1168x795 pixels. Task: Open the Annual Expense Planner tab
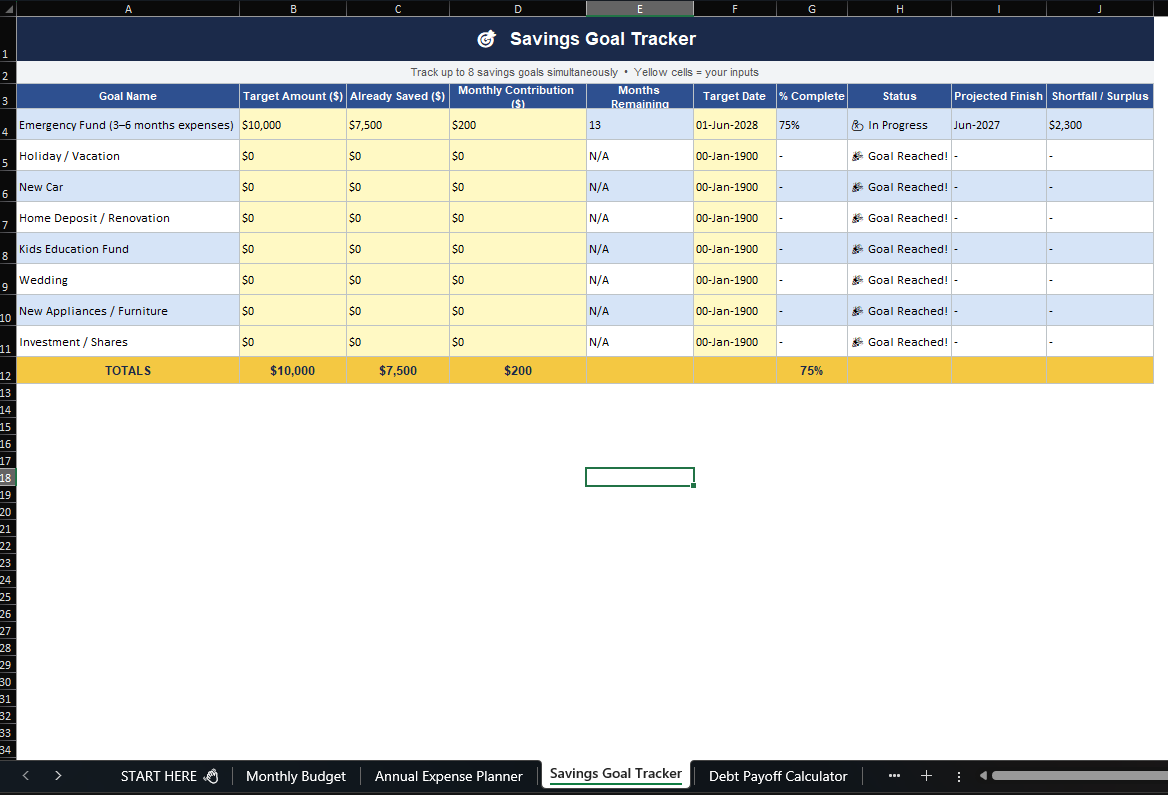tap(448, 776)
